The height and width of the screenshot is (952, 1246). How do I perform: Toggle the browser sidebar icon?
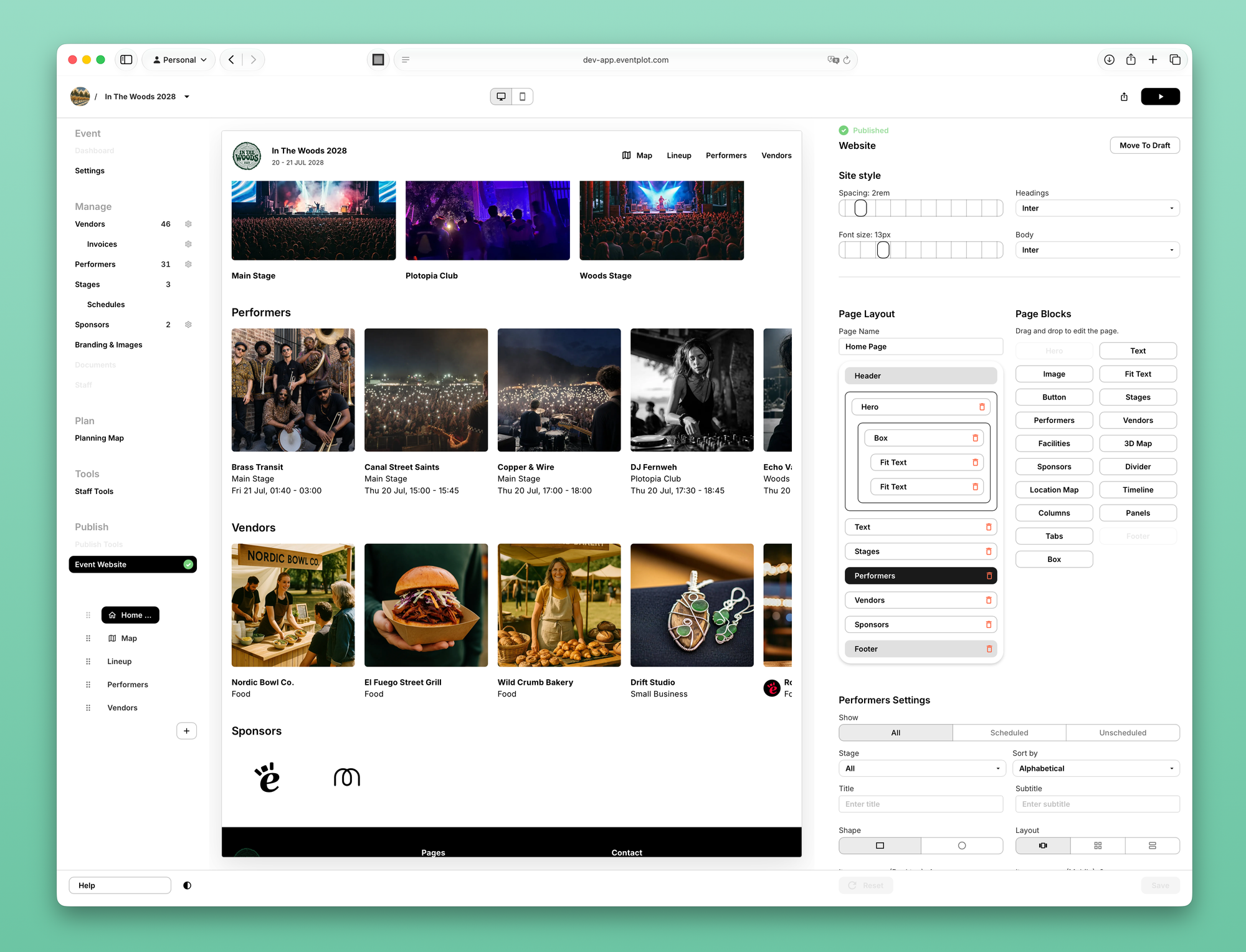pos(126,60)
